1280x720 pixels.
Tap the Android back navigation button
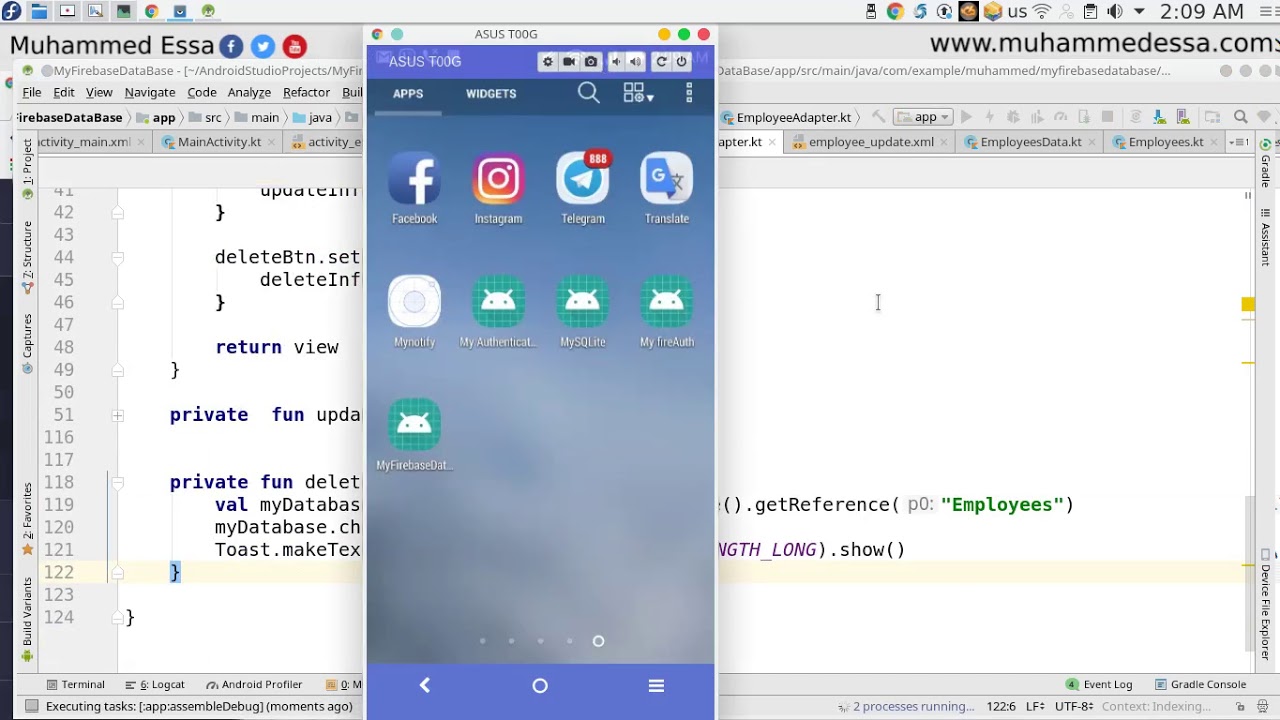(x=424, y=685)
